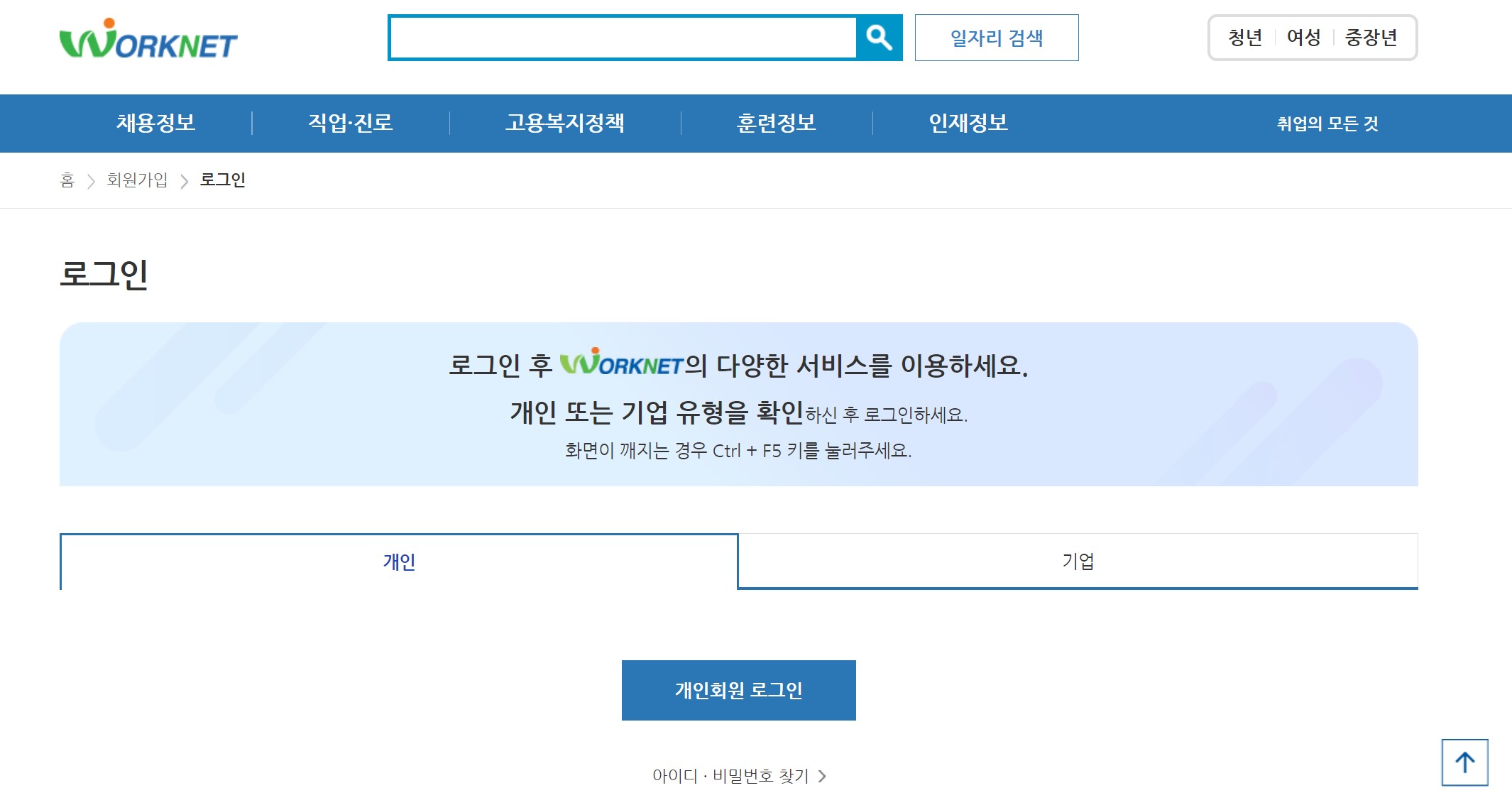Click the scroll-to-top arrow icon
The height and width of the screenshot is (810, 1512).
tap(1464, 762)
